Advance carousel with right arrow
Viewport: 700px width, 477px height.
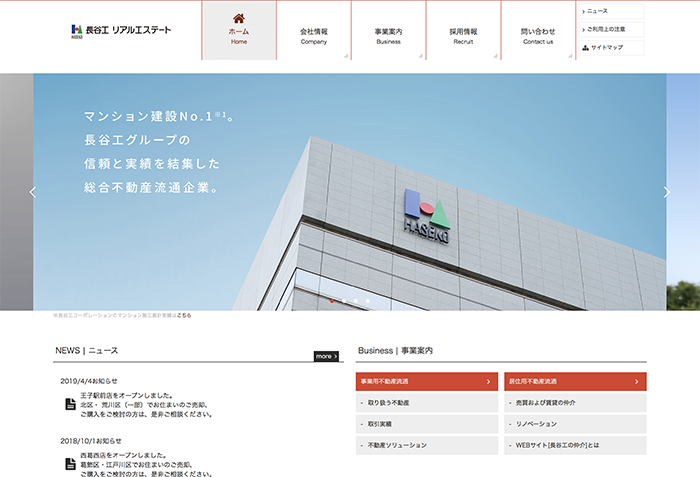(x=667, y=192)
